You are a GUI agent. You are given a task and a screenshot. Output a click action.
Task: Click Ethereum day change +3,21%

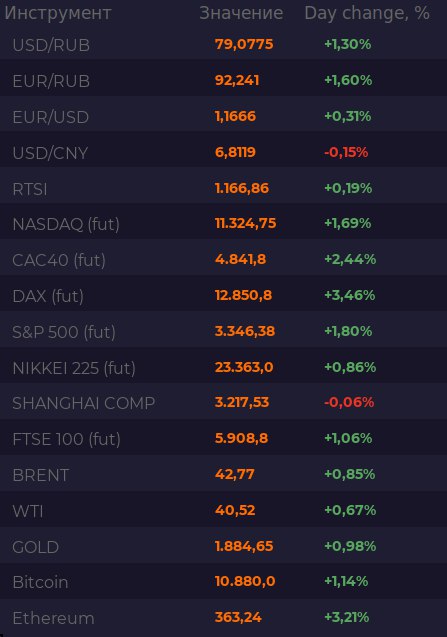click(x=347, y=617)
